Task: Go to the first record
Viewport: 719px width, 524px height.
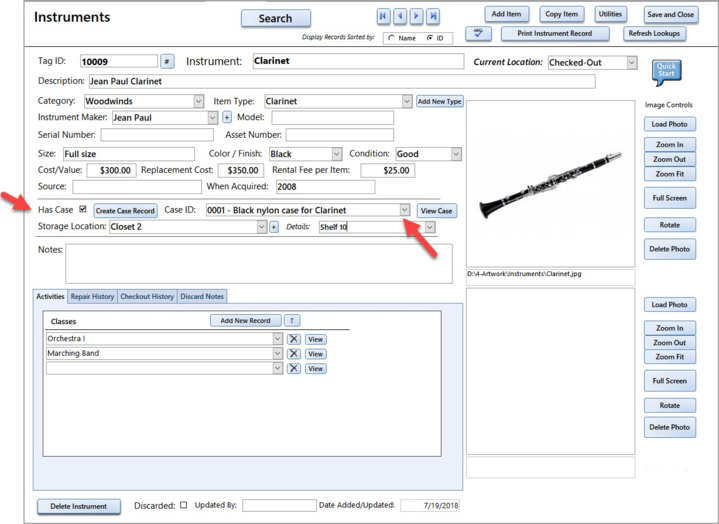Action: click(x=383, y=17)
